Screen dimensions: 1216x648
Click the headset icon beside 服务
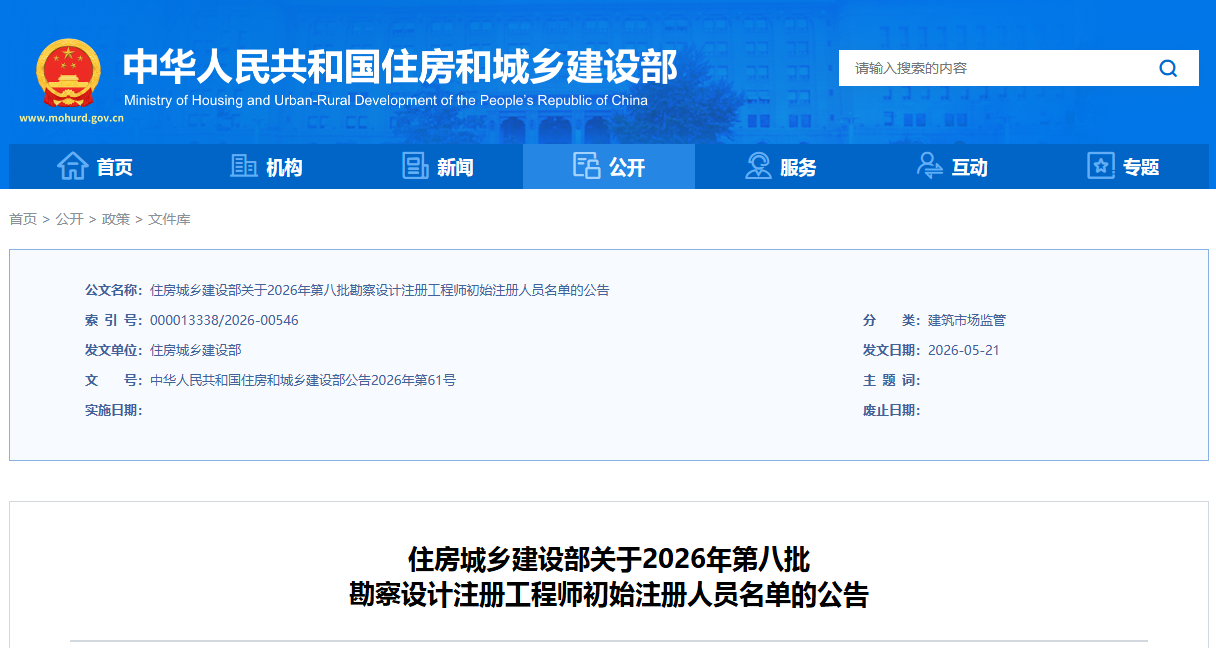tap(758, 166)
